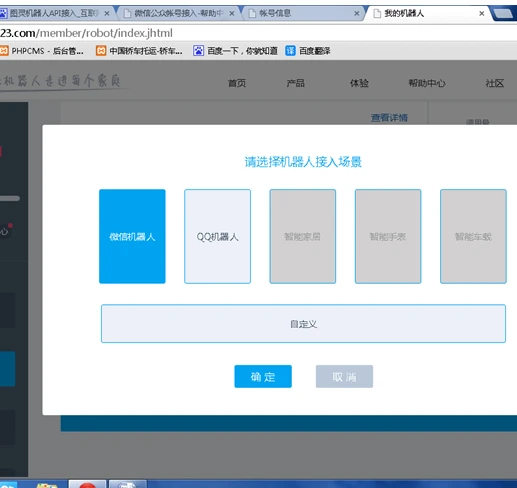The image size is (517, 488).
Task: Click the 查看详情 link
Action: coord(389,118)
